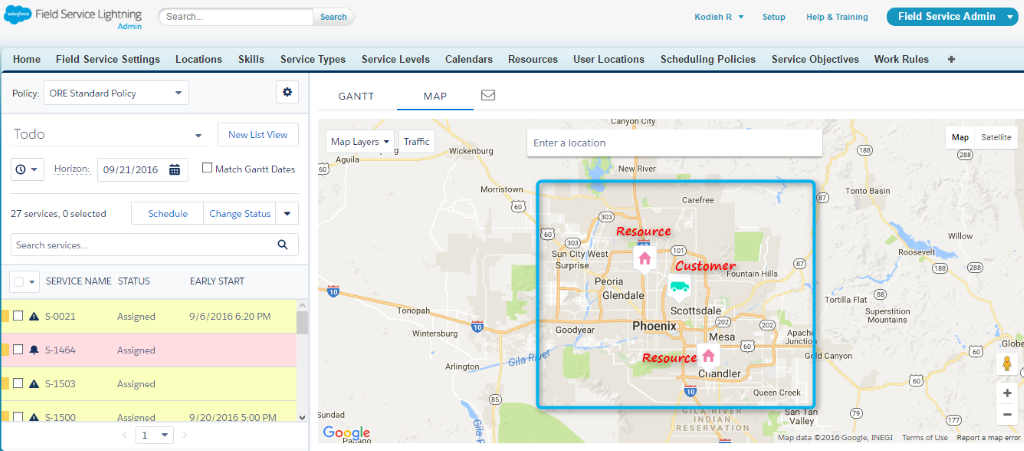Zoom in the map with plus button
The image size is (1024, 451).
coord(1006,393)
